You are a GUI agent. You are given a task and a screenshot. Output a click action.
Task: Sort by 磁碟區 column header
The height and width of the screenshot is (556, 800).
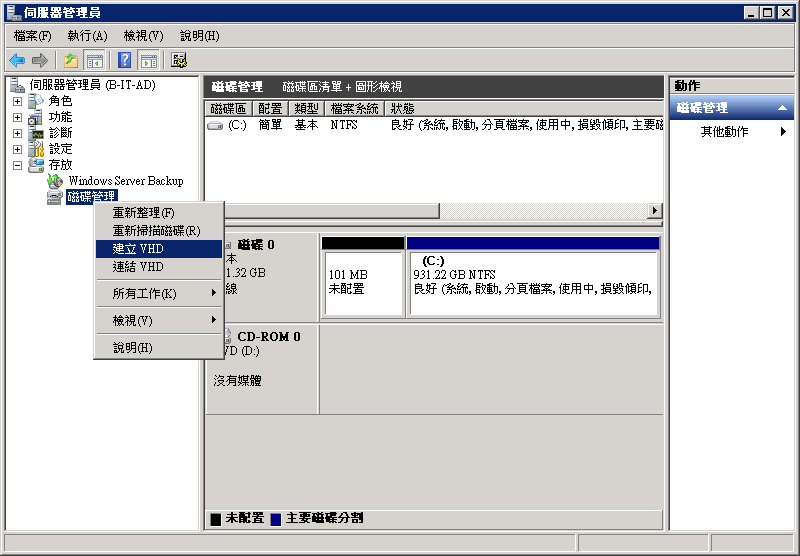click(x=229, y=109)
